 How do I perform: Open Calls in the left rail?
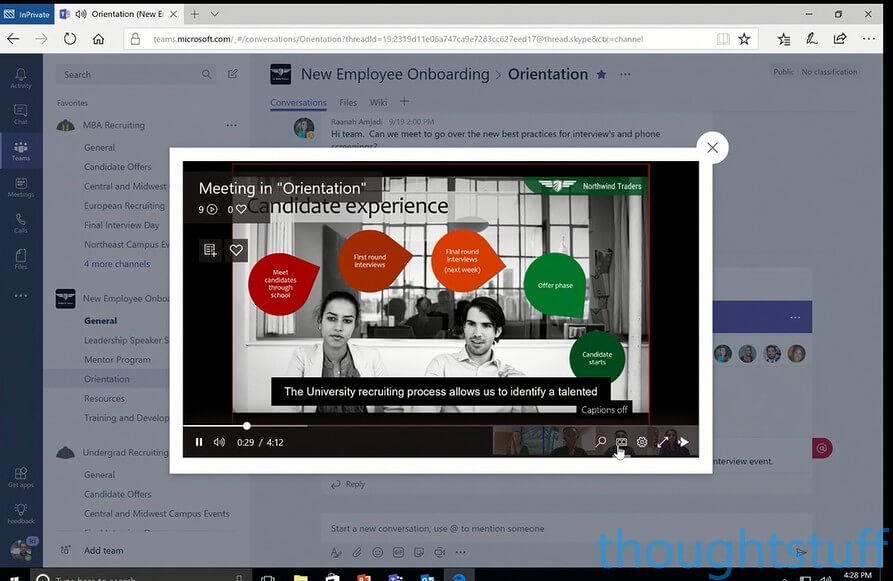(21, 223)
